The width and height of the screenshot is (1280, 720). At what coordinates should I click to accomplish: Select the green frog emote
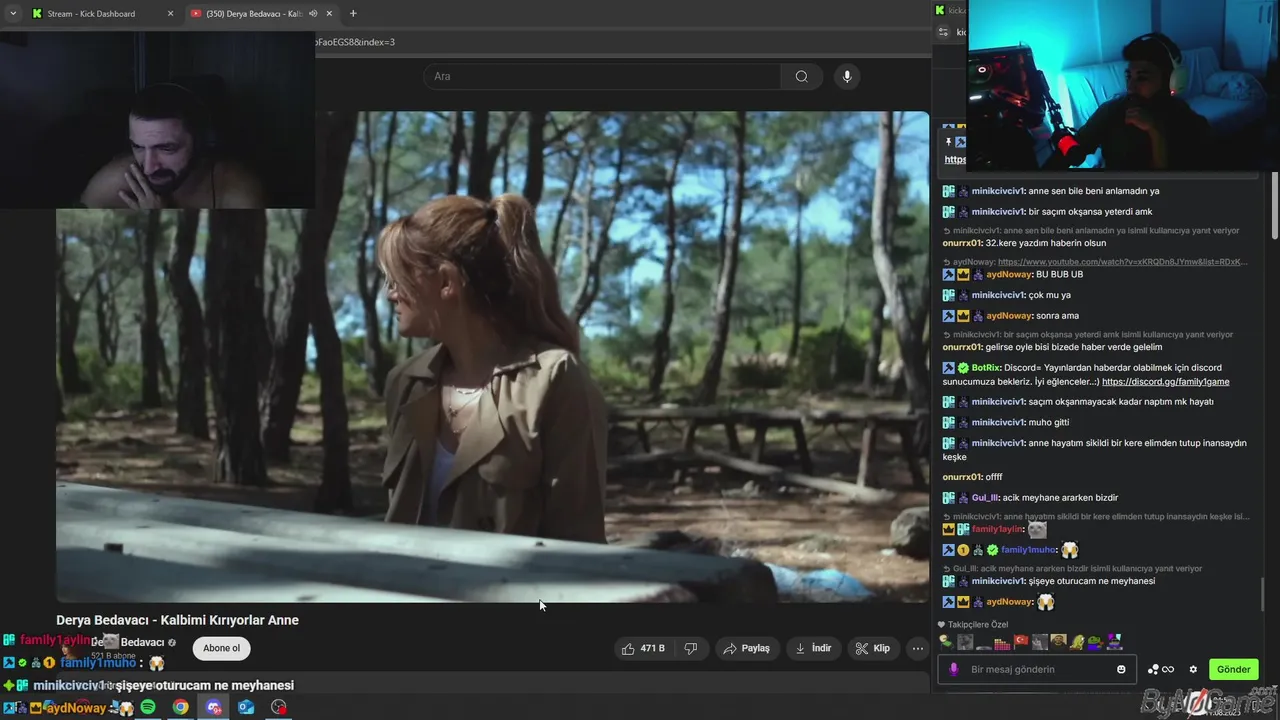[x=1096, y=642]
